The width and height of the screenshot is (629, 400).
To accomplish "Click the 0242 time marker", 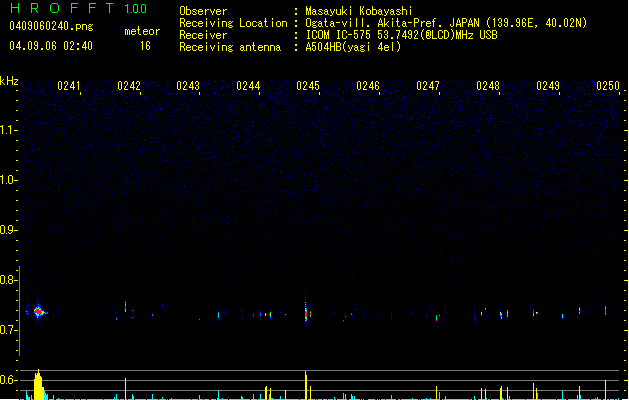I will (x=129, y=86).
